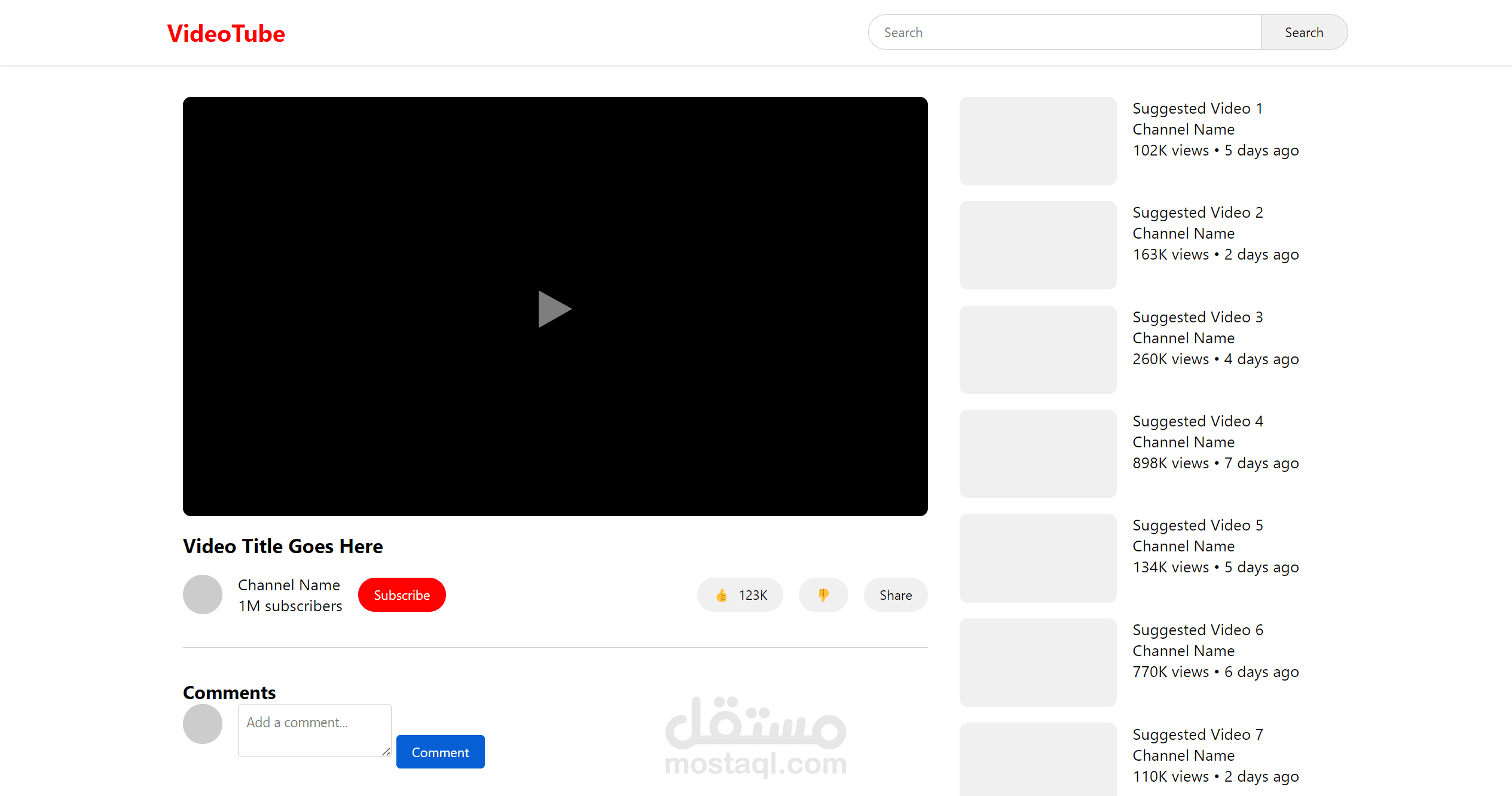Click the Suggested Video 4 title
This screenshot has width=1512, height=796.
point(1198,421)
